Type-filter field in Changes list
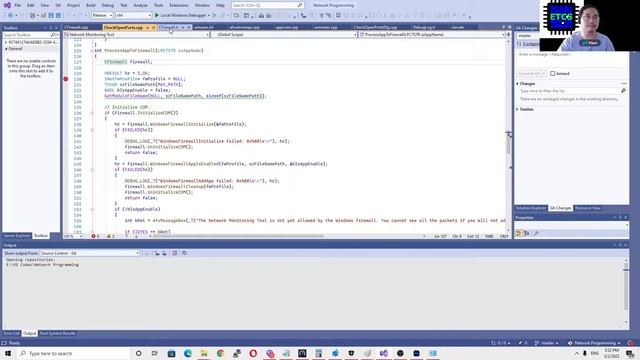This screenshot has height=360, width=640. [x=569, y=91]
